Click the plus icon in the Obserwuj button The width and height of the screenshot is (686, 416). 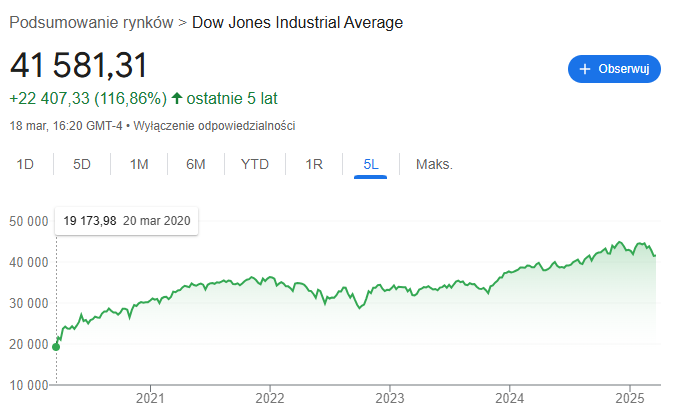585,69
